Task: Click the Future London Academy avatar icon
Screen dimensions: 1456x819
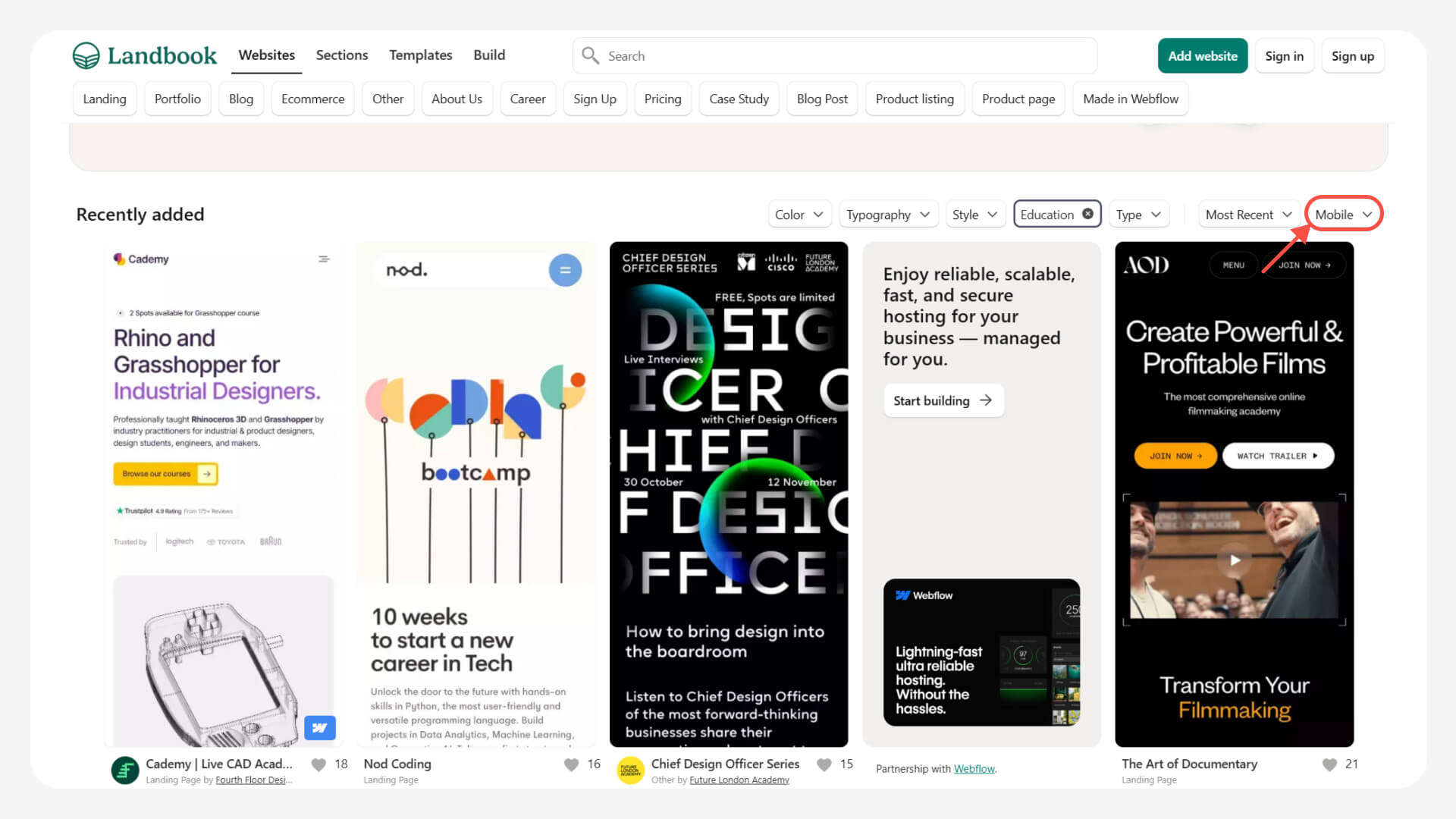Action: tap(630, 770)
